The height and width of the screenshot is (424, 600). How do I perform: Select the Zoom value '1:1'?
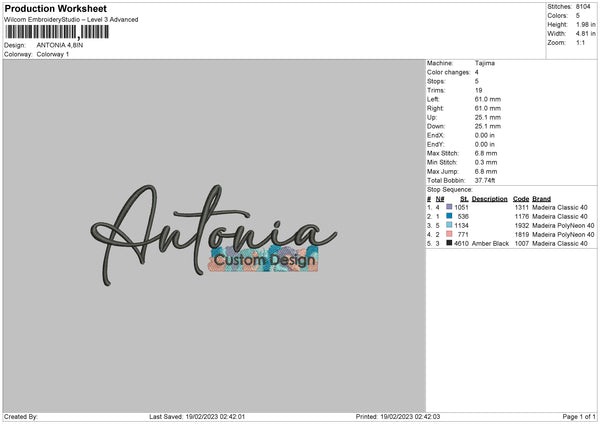tap(580, 42)
